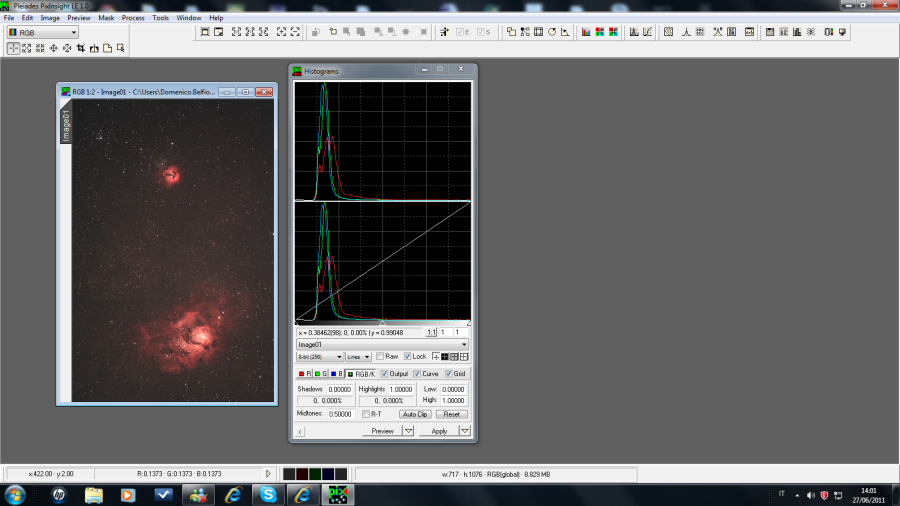Click the Shadows value field
900x506 pixels.
[339, 389]
